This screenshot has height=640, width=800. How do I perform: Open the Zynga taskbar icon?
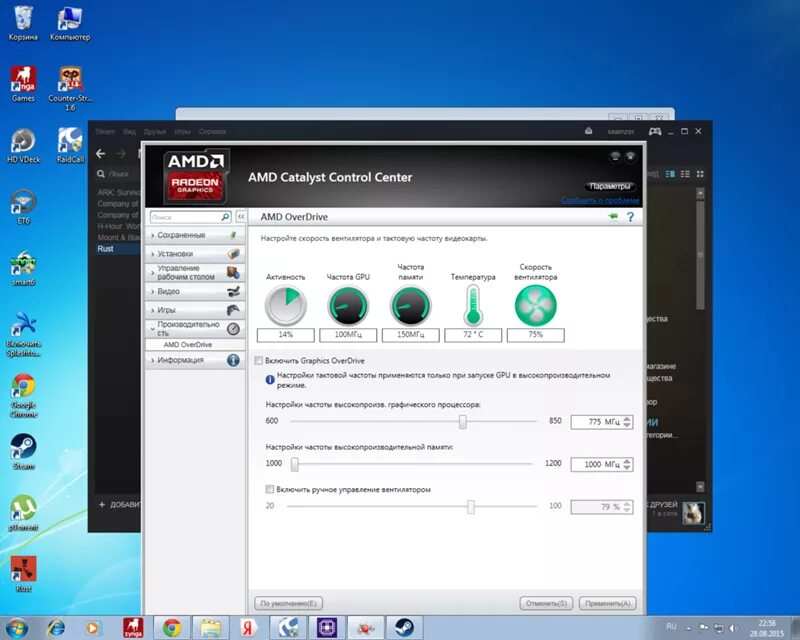[x=133, y=627]
